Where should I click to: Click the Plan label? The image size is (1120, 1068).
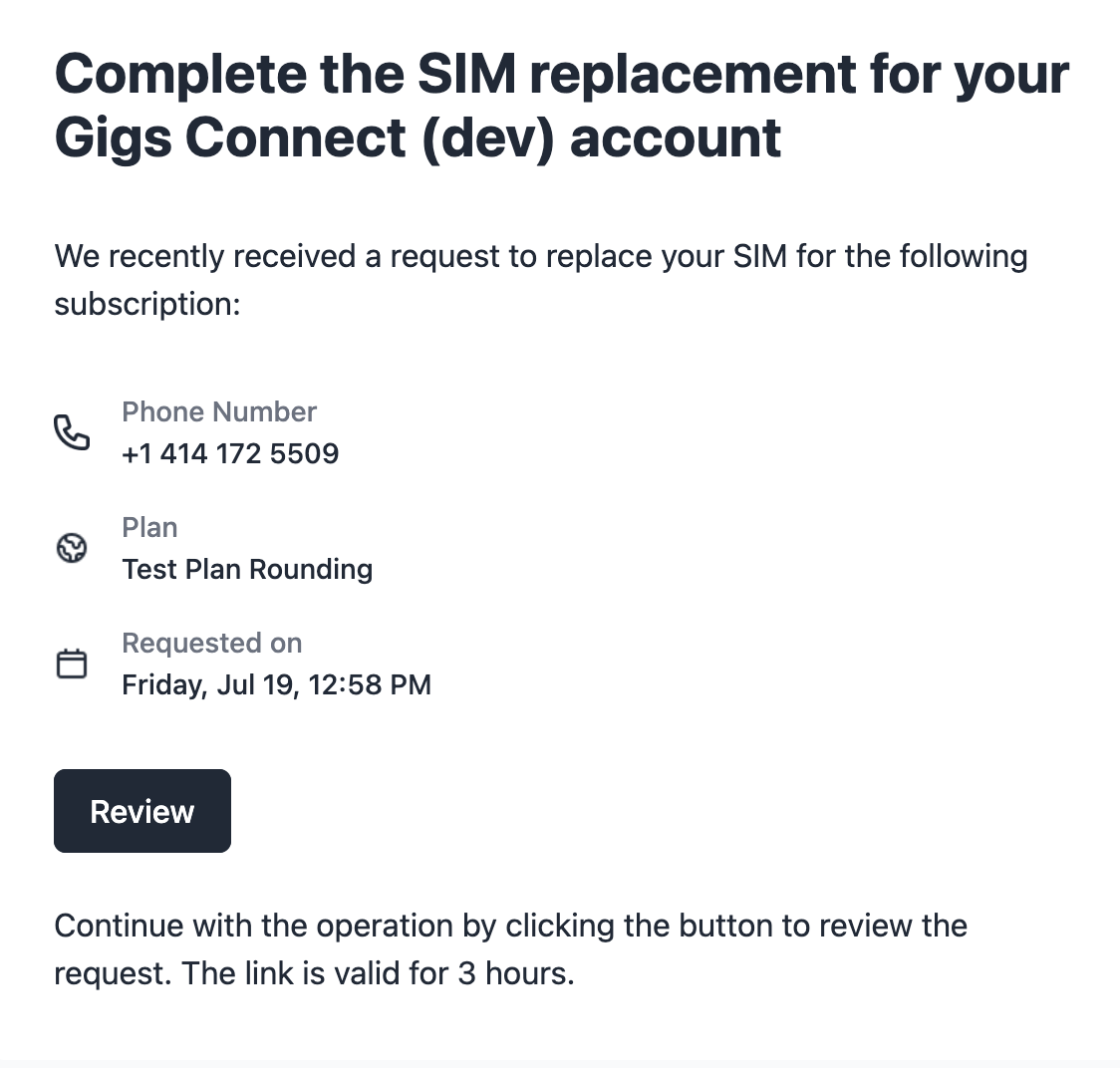[150, 528]
